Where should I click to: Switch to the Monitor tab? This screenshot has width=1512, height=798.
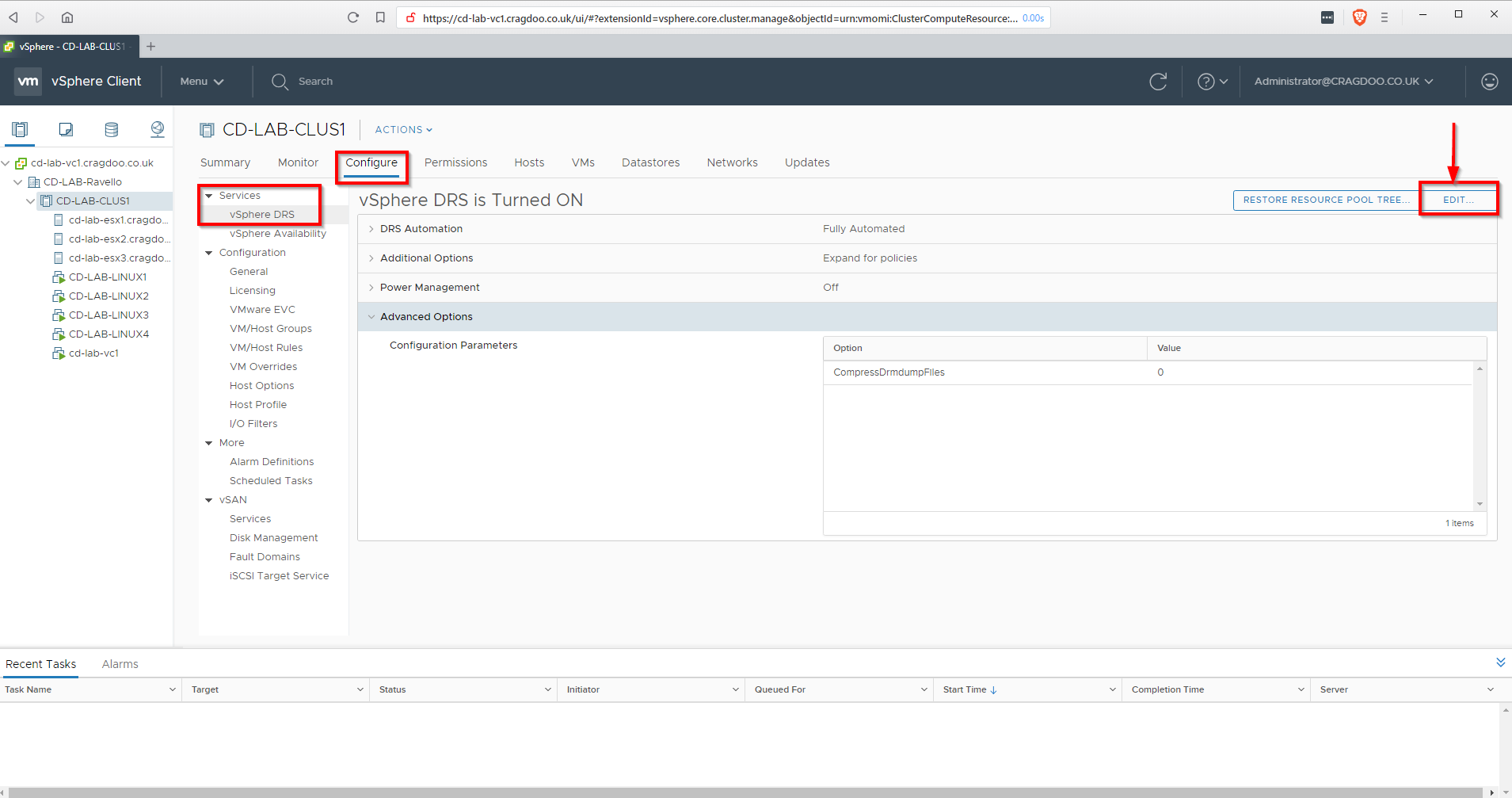(x=298, y=162)
